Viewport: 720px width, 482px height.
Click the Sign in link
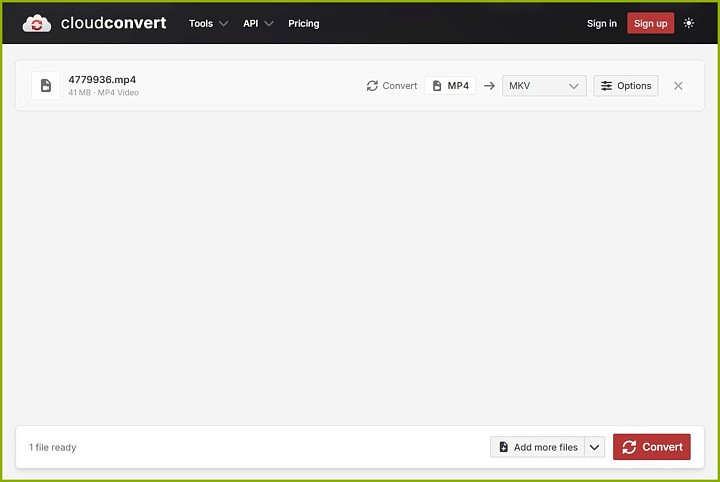tap(602, 23)
